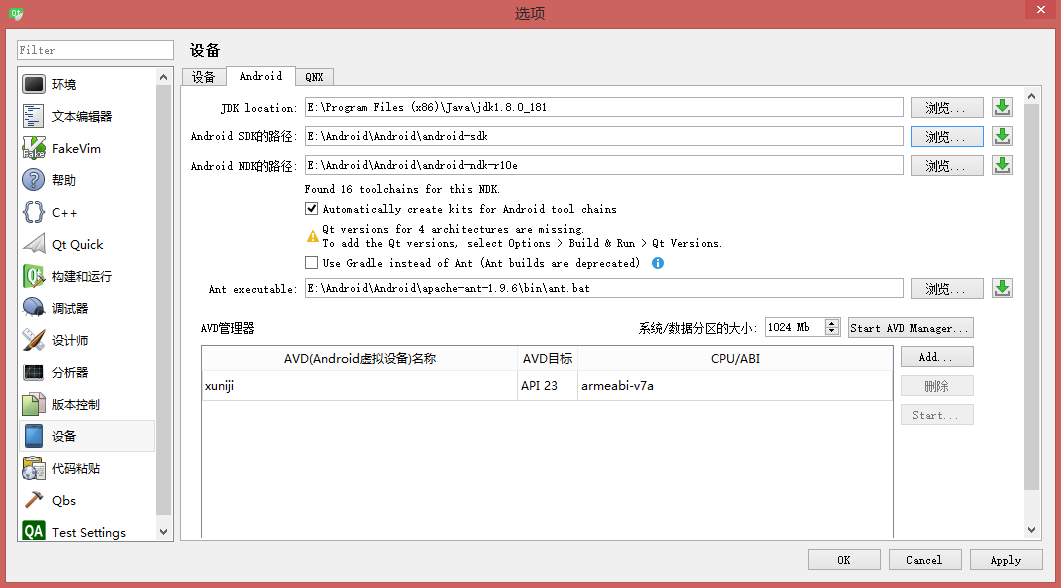Click the Ant executable path field
The image size is (1061, 588).
tap(604, 288)
